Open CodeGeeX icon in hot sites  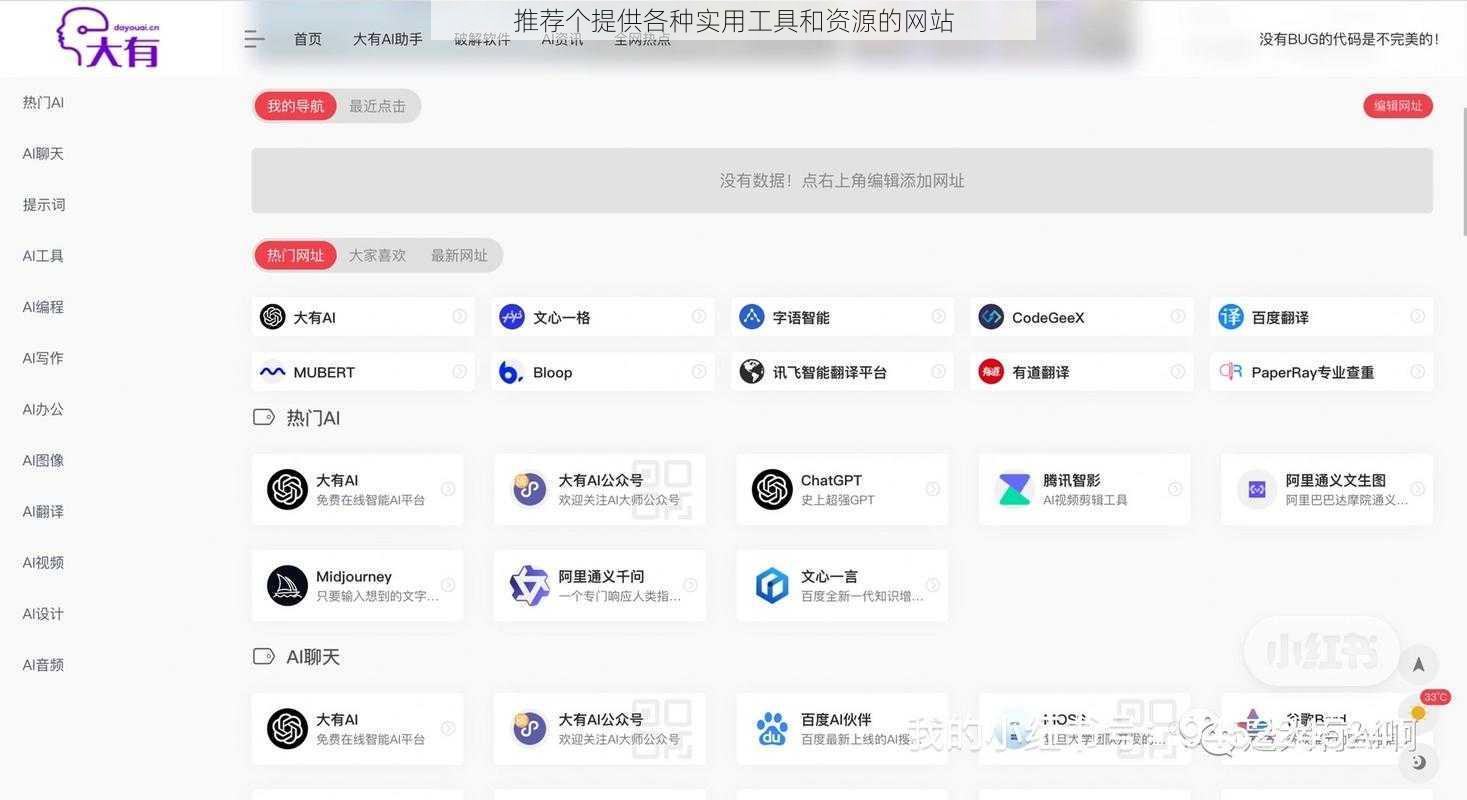point(991,317)
